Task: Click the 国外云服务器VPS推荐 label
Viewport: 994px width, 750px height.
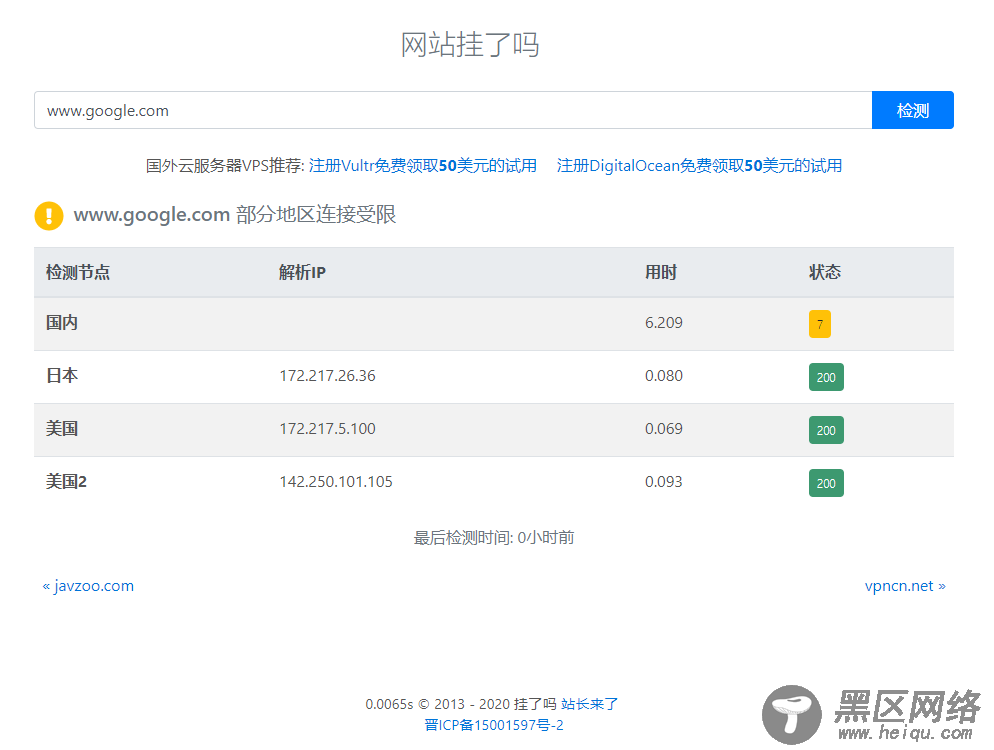Action: tap(226, 165)
